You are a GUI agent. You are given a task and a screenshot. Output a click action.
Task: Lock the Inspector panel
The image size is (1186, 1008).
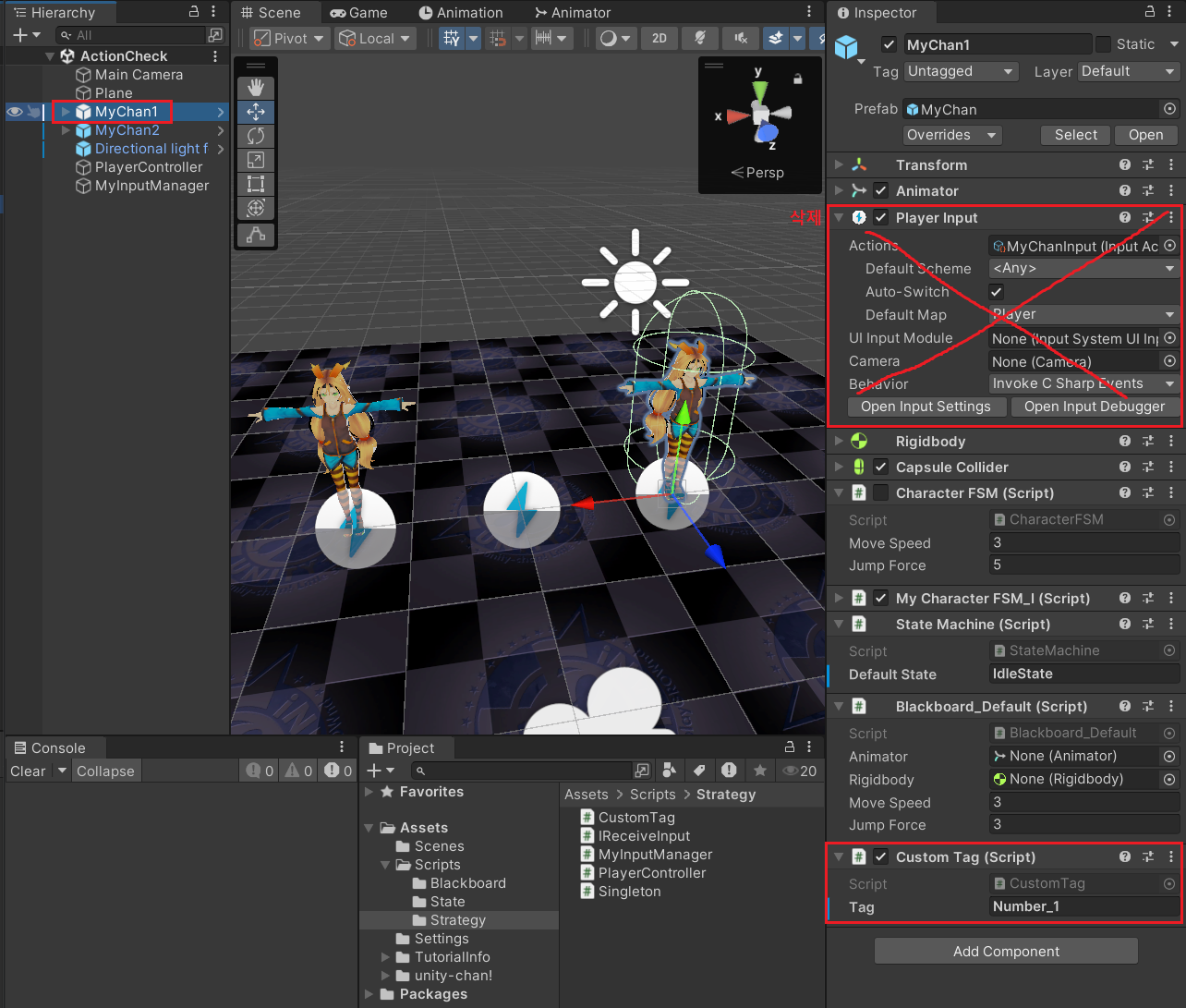click(1150, 12)
